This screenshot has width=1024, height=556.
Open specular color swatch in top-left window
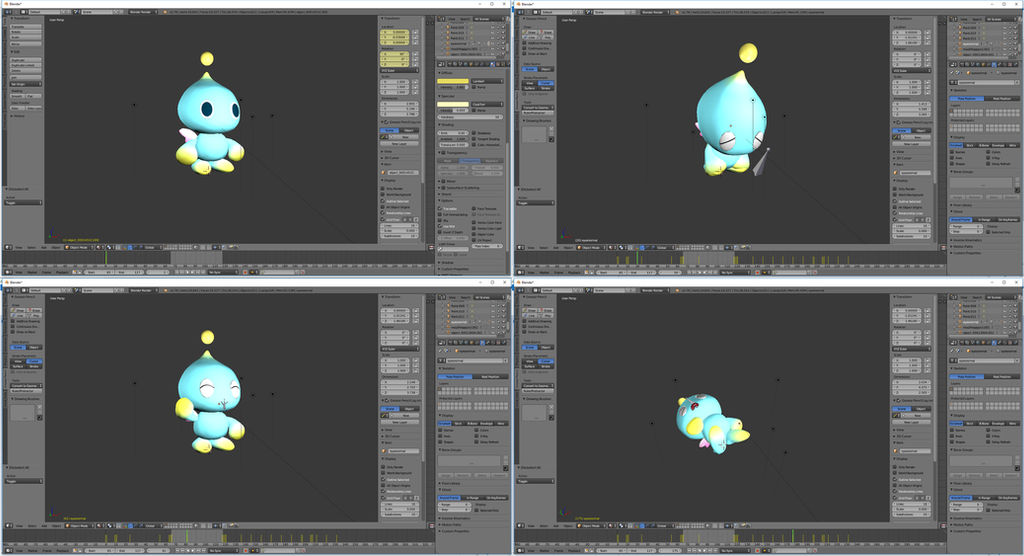coord(453,105)
